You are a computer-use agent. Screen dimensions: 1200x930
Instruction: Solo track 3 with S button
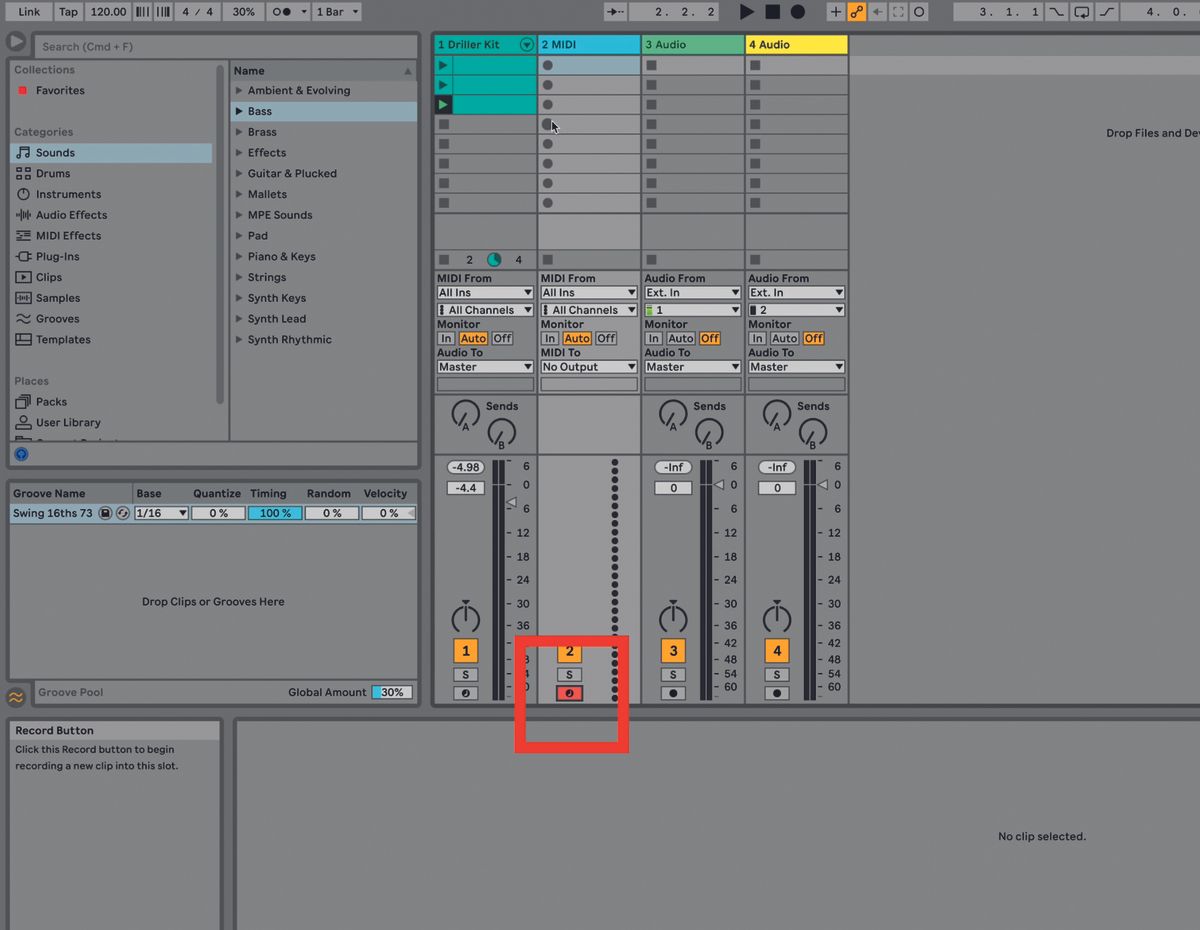(673, 675)
